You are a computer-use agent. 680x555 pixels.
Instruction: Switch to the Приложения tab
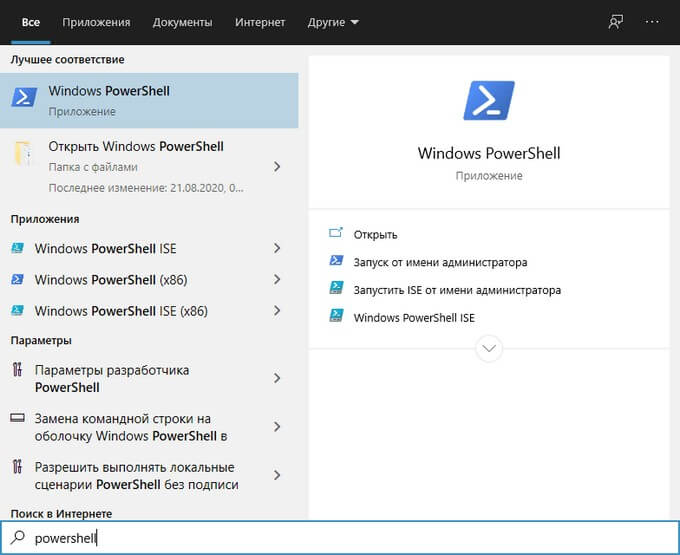pyautogui.click(x=96, y=22)
